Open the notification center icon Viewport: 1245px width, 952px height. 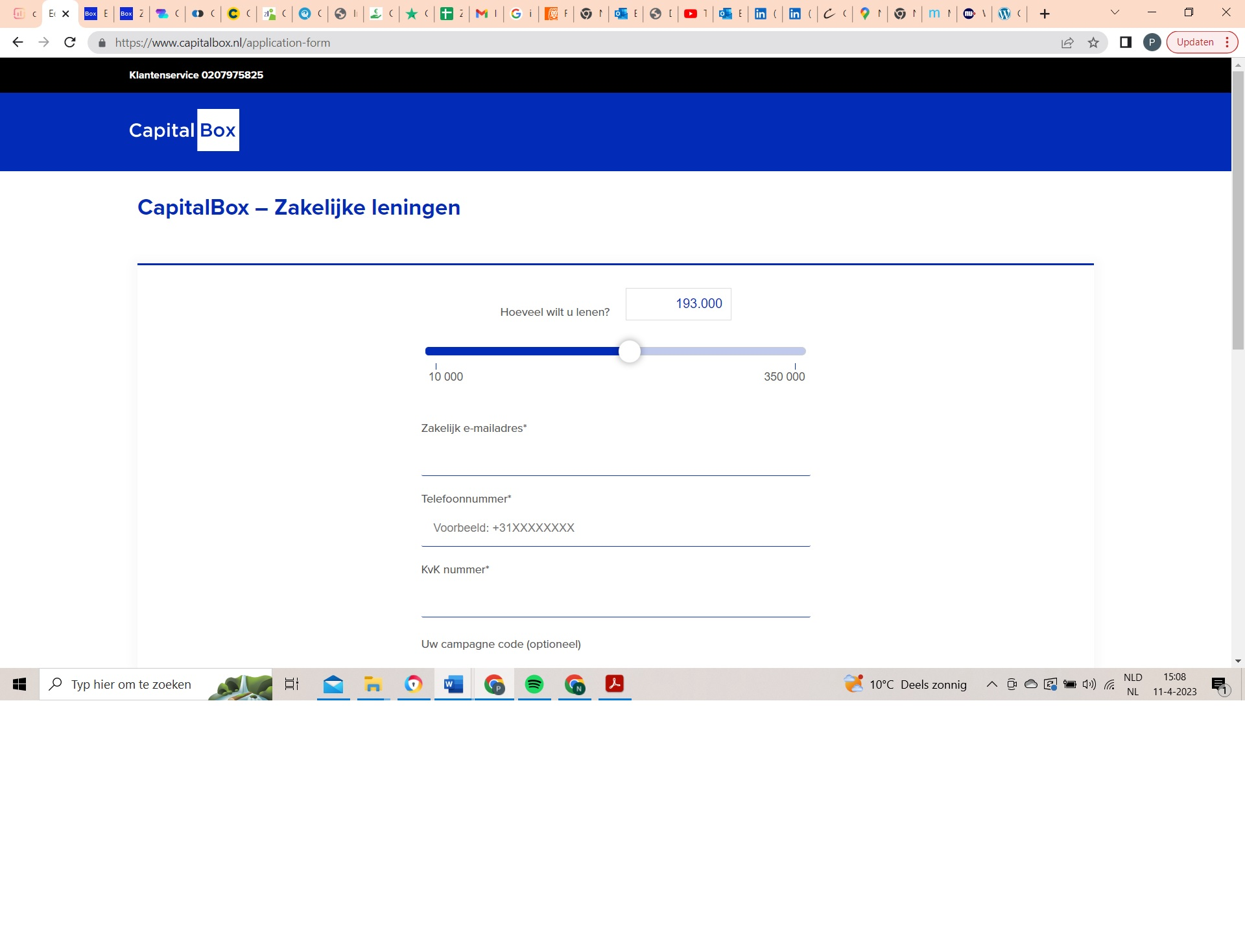(x=1219, y=685)
